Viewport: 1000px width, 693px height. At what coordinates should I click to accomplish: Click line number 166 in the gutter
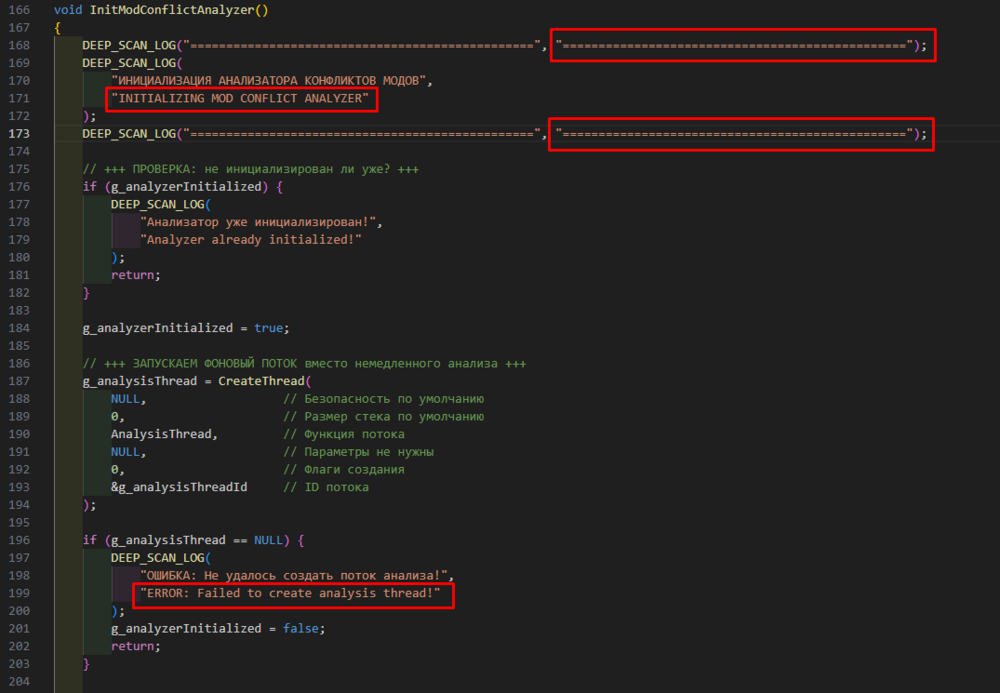[17, 9]
